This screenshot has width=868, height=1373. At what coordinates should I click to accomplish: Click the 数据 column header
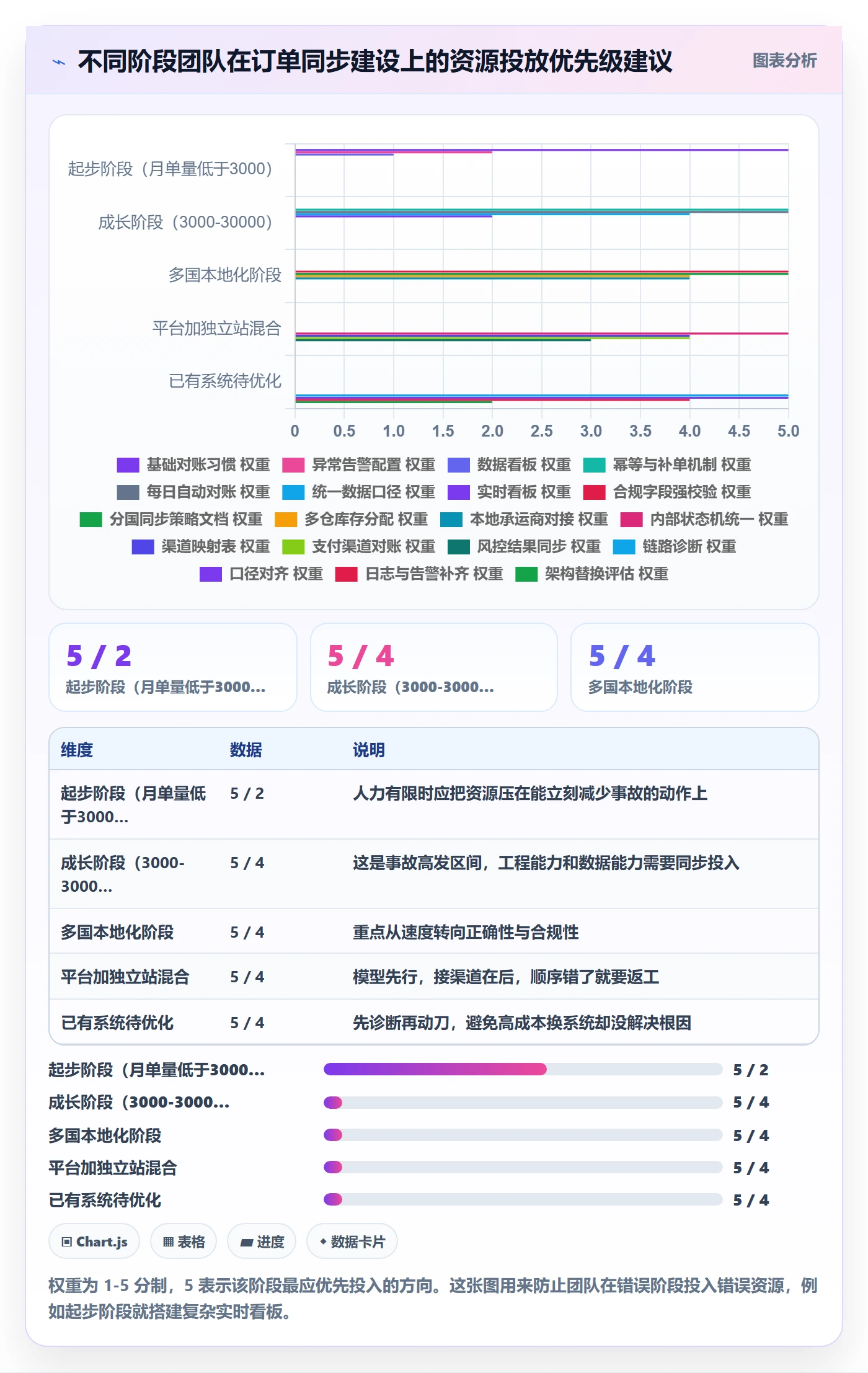point(246,750)
